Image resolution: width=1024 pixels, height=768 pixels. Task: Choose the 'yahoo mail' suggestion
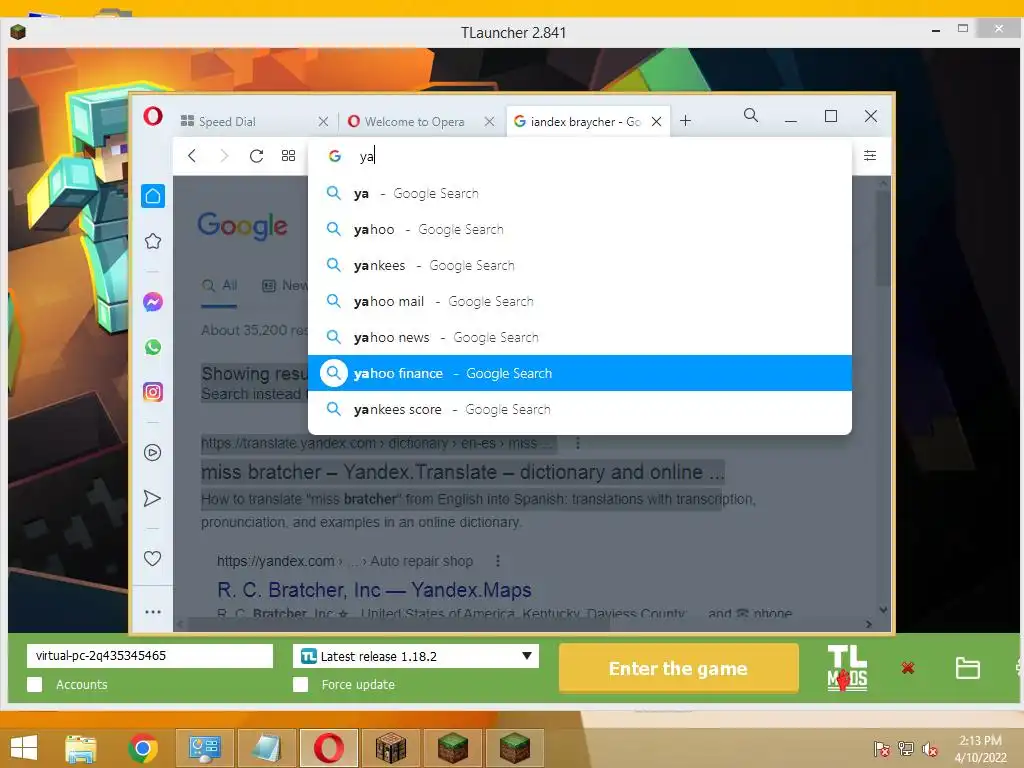[x=580, y=301]
